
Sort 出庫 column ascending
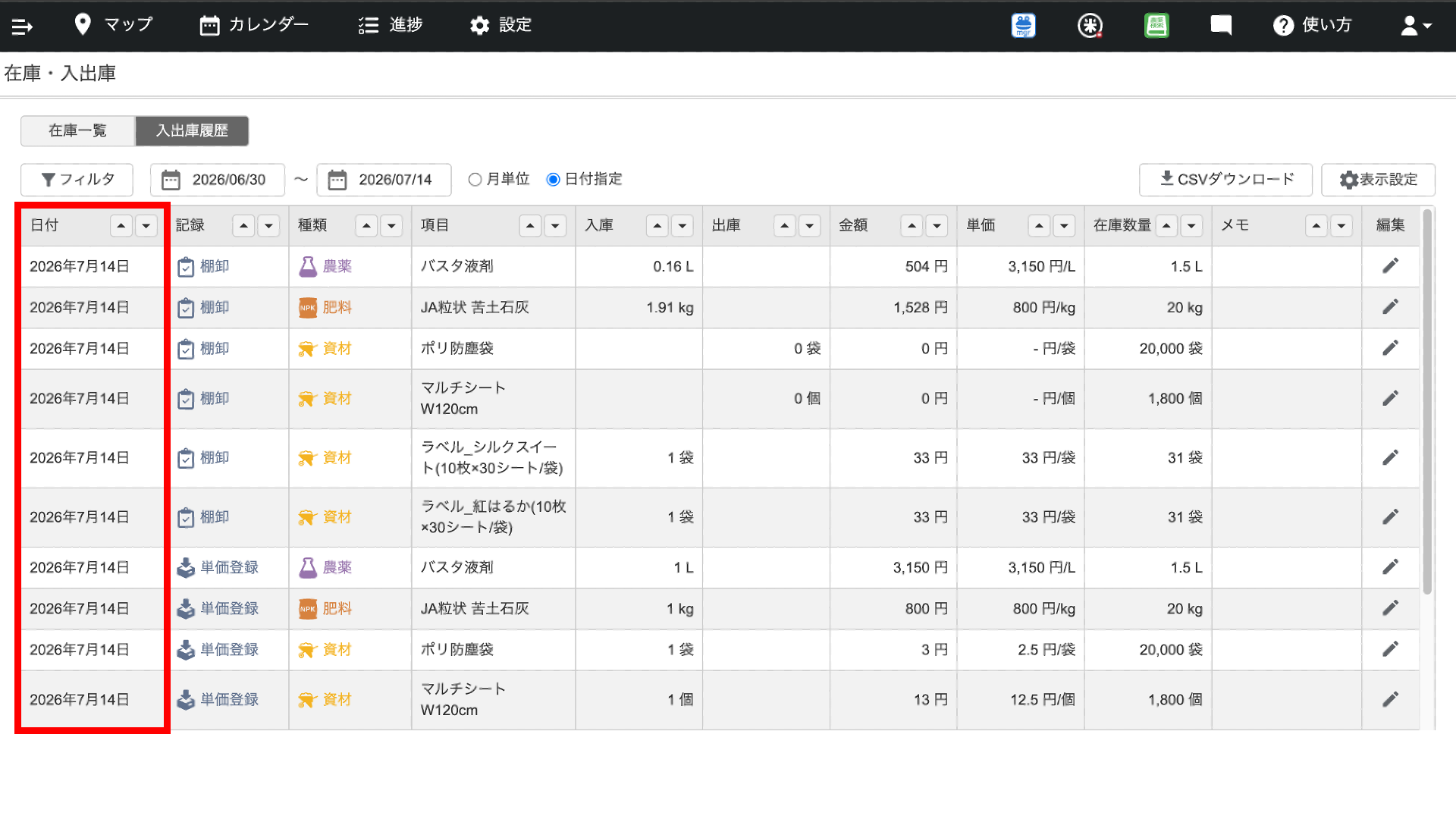[785, 225]
